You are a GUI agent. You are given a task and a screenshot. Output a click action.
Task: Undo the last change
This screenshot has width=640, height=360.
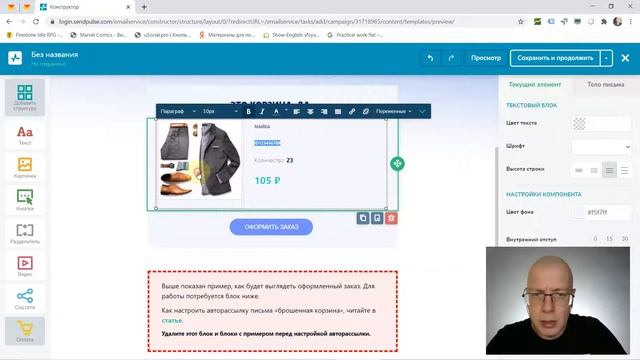(x=430, y=58)
